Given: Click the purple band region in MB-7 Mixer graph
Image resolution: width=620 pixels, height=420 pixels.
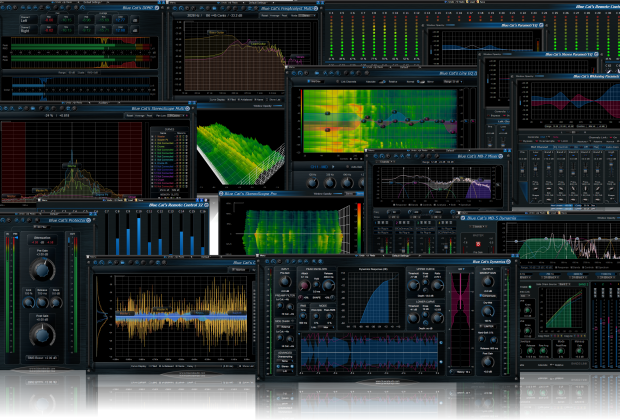Looking at the screenshot, I should (x=478, y=189).
